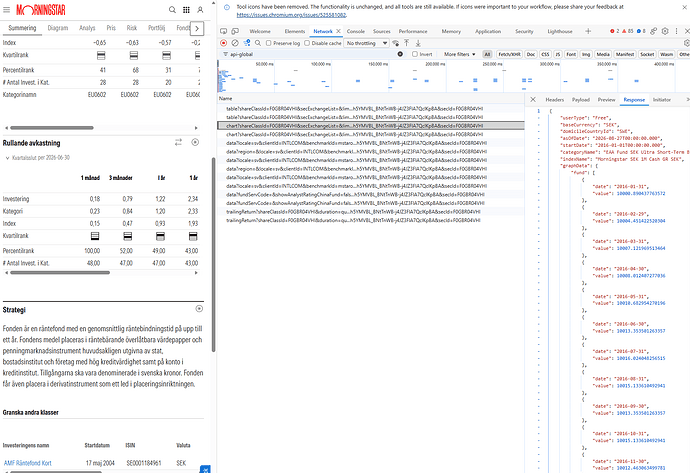
Task: Click swap icon beside Rullande avkastning
Action: pos(178,142)
